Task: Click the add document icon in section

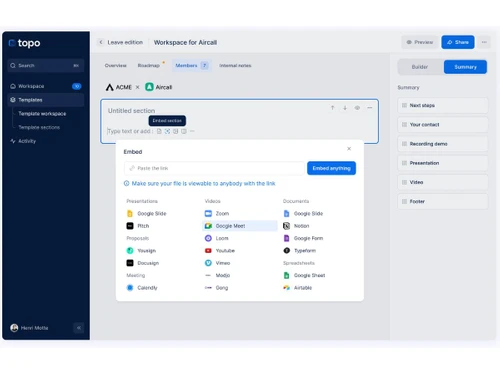Action: [159, 131]
